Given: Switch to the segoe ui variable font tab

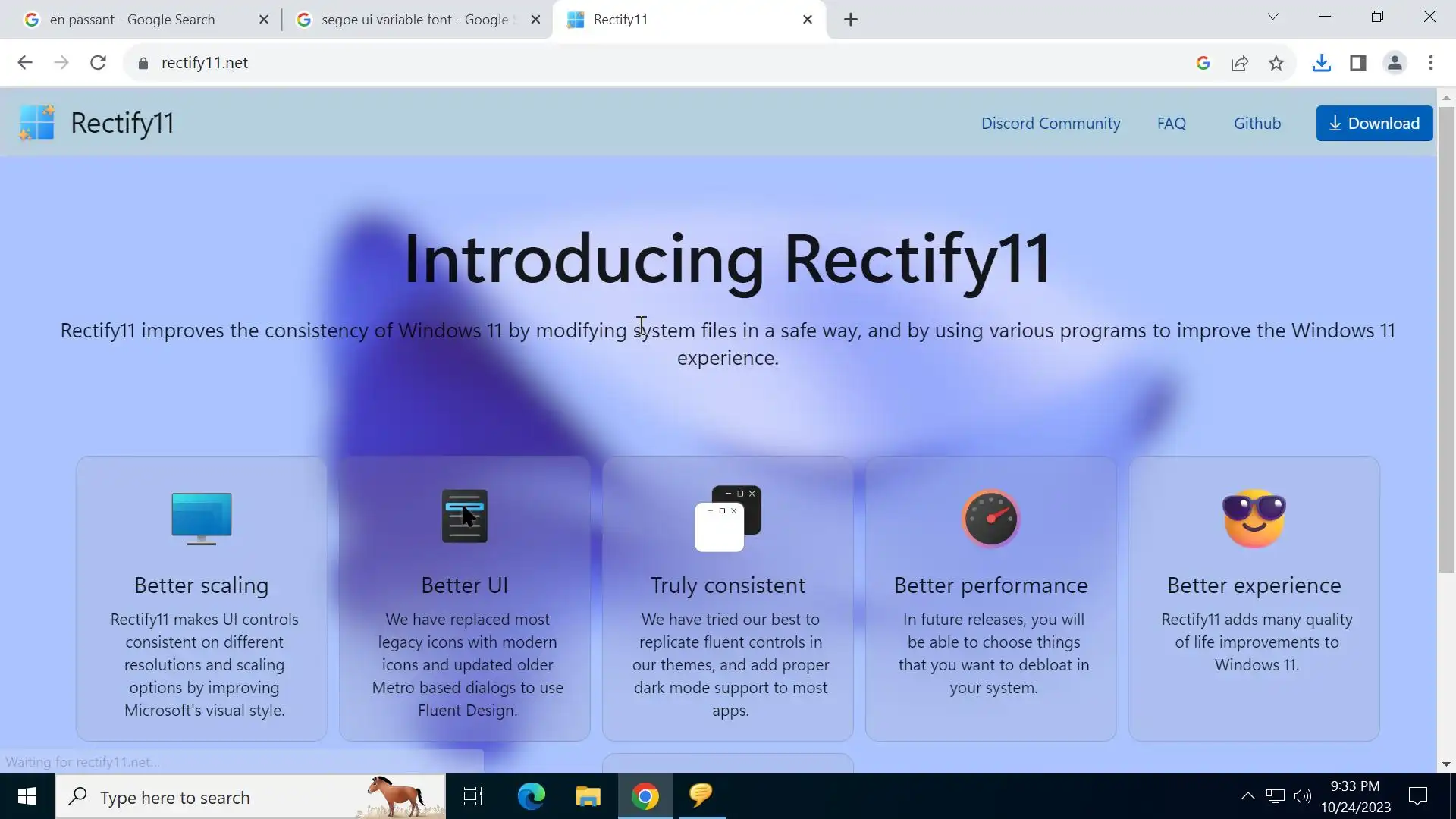Looking at the screenshot, I should pyautogui.click(x=414, y=20).
